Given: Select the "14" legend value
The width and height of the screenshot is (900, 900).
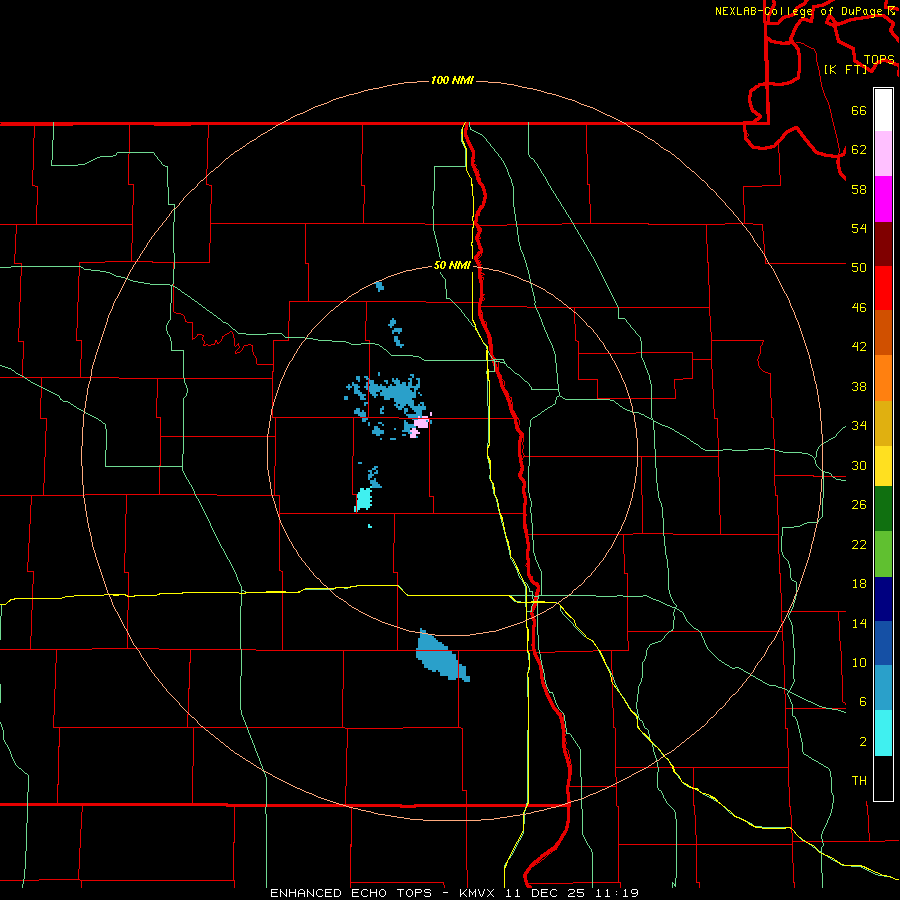Looking at the screenshot, I should tap(859, 623).
